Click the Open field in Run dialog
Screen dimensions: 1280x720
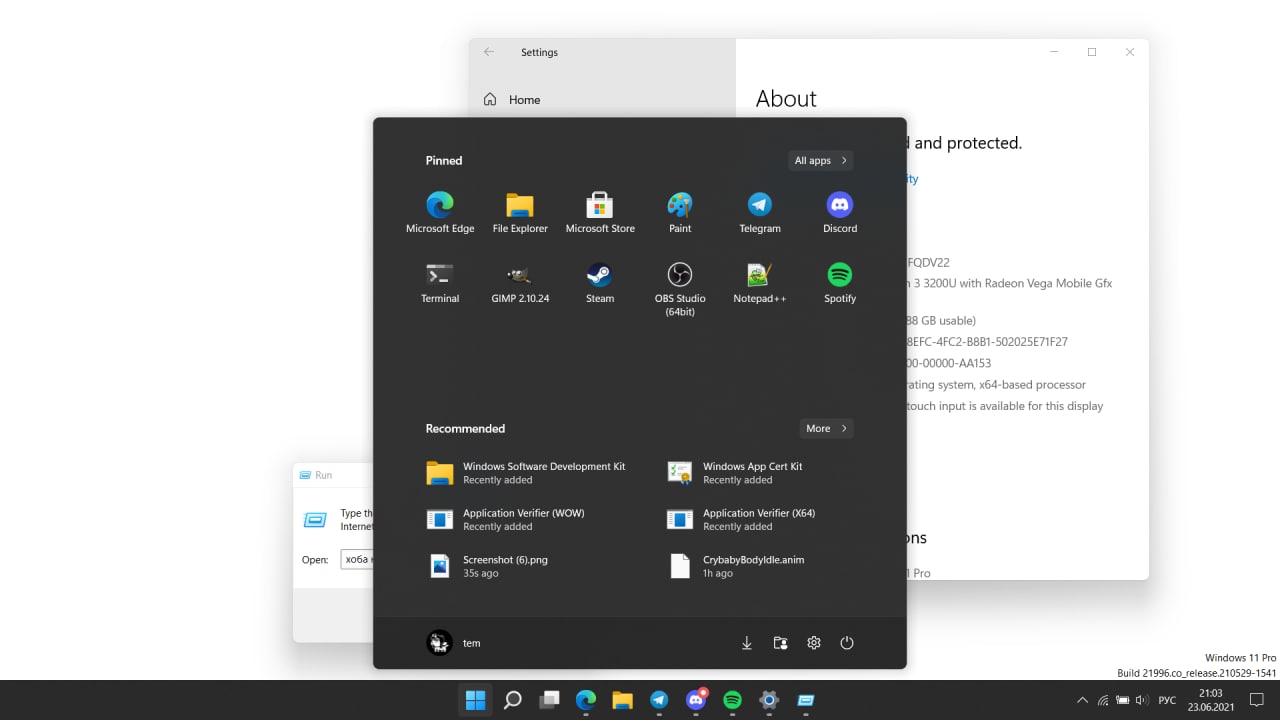point(357,560)
